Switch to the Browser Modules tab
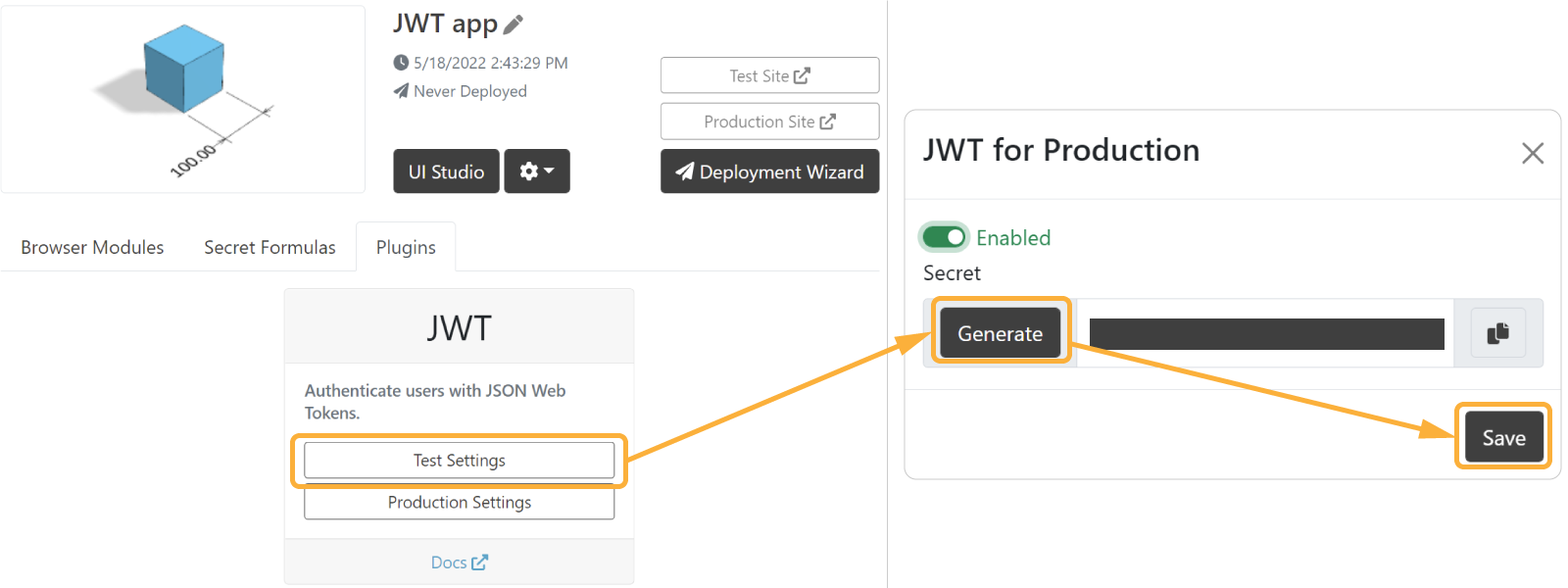This screenshot has height=588, width=1568. click(92, 248)
